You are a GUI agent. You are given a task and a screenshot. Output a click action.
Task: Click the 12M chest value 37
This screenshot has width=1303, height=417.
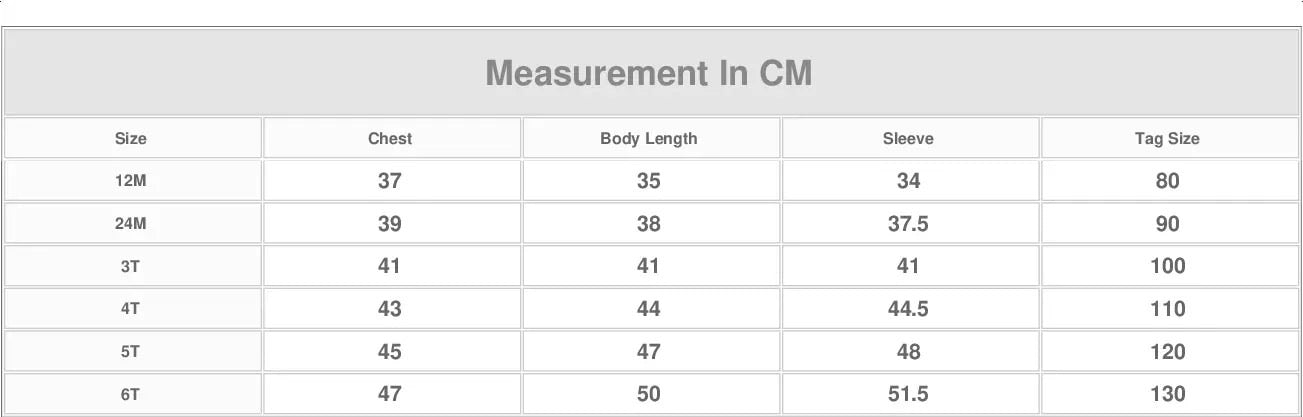390,181
